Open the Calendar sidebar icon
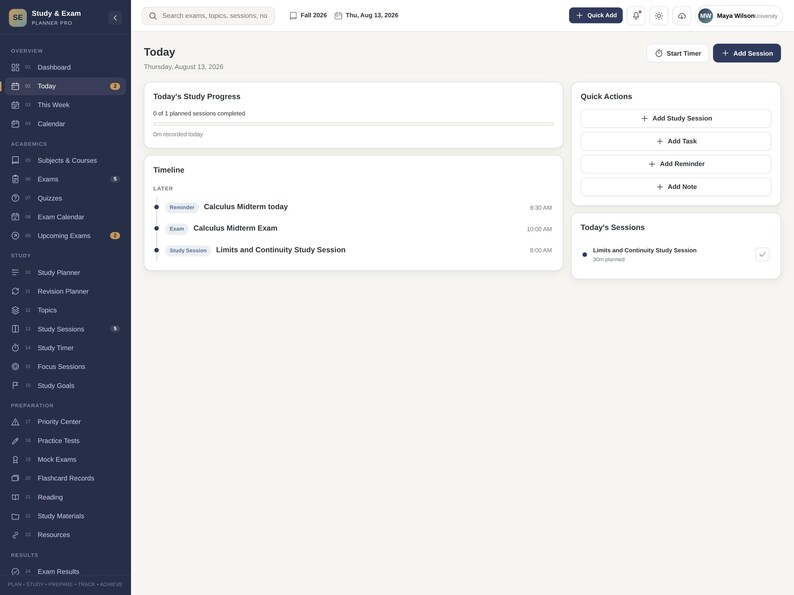The image size is (794, 595). coord(15,124)
